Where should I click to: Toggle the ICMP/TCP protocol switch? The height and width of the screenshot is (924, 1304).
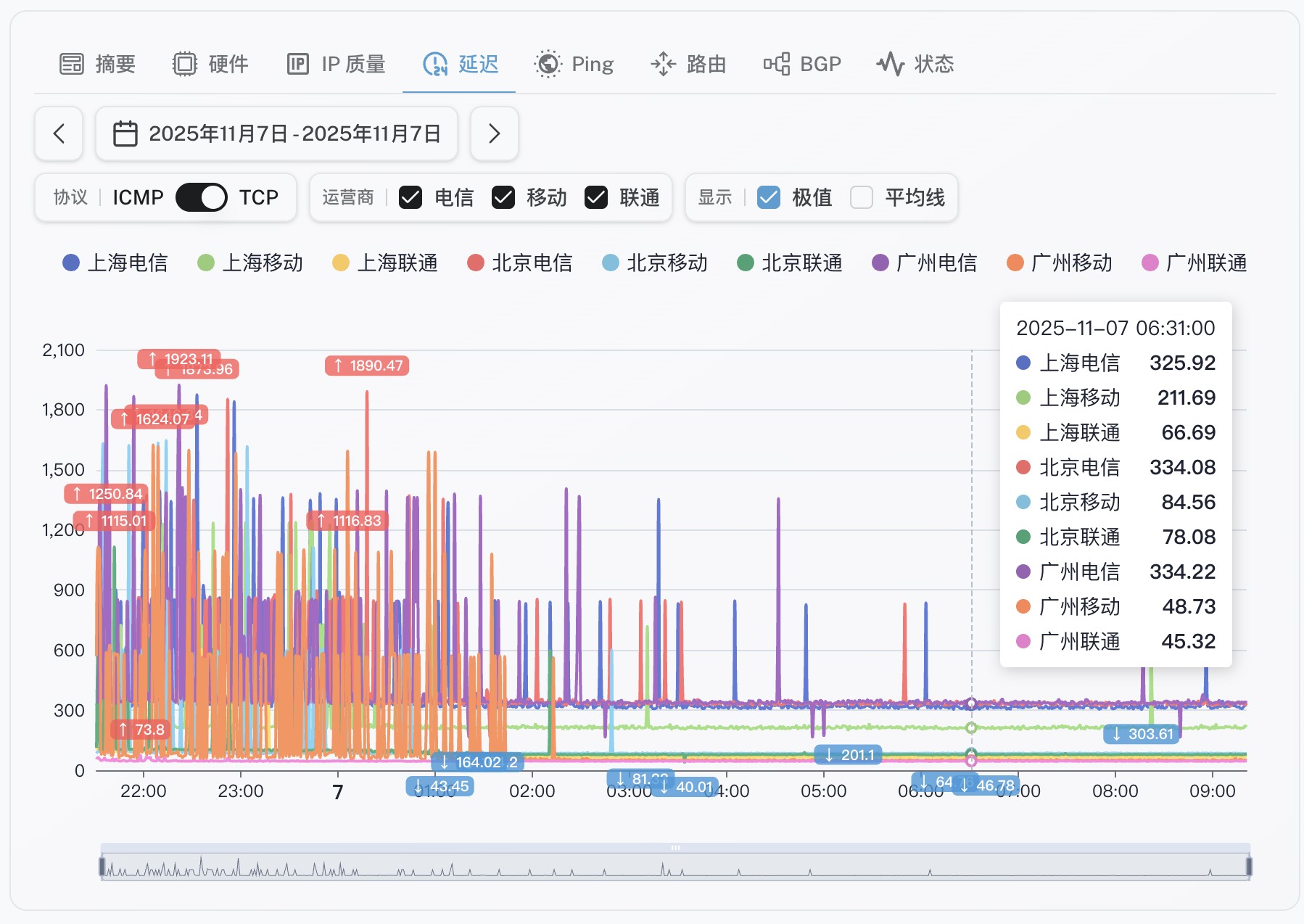[201, 197]
